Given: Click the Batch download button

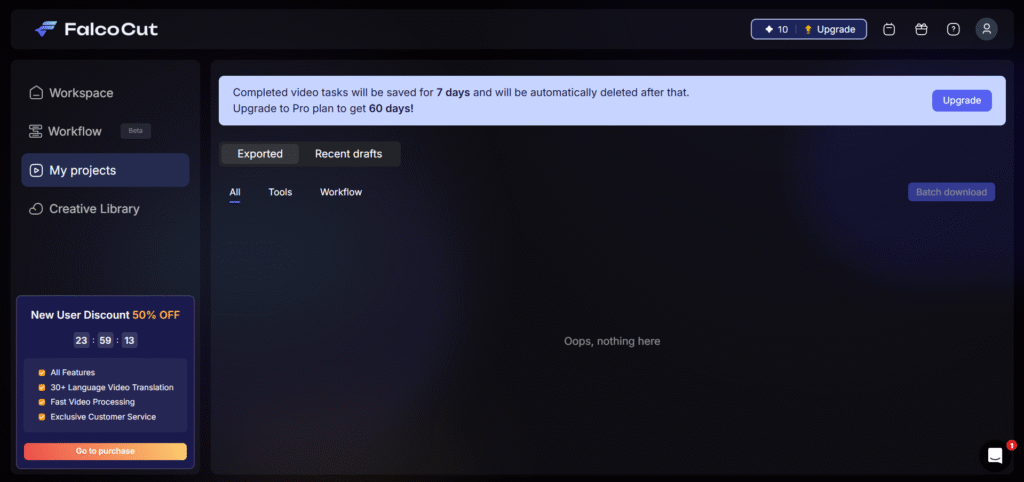Looking at the screenshot, I should pos(951,192).
